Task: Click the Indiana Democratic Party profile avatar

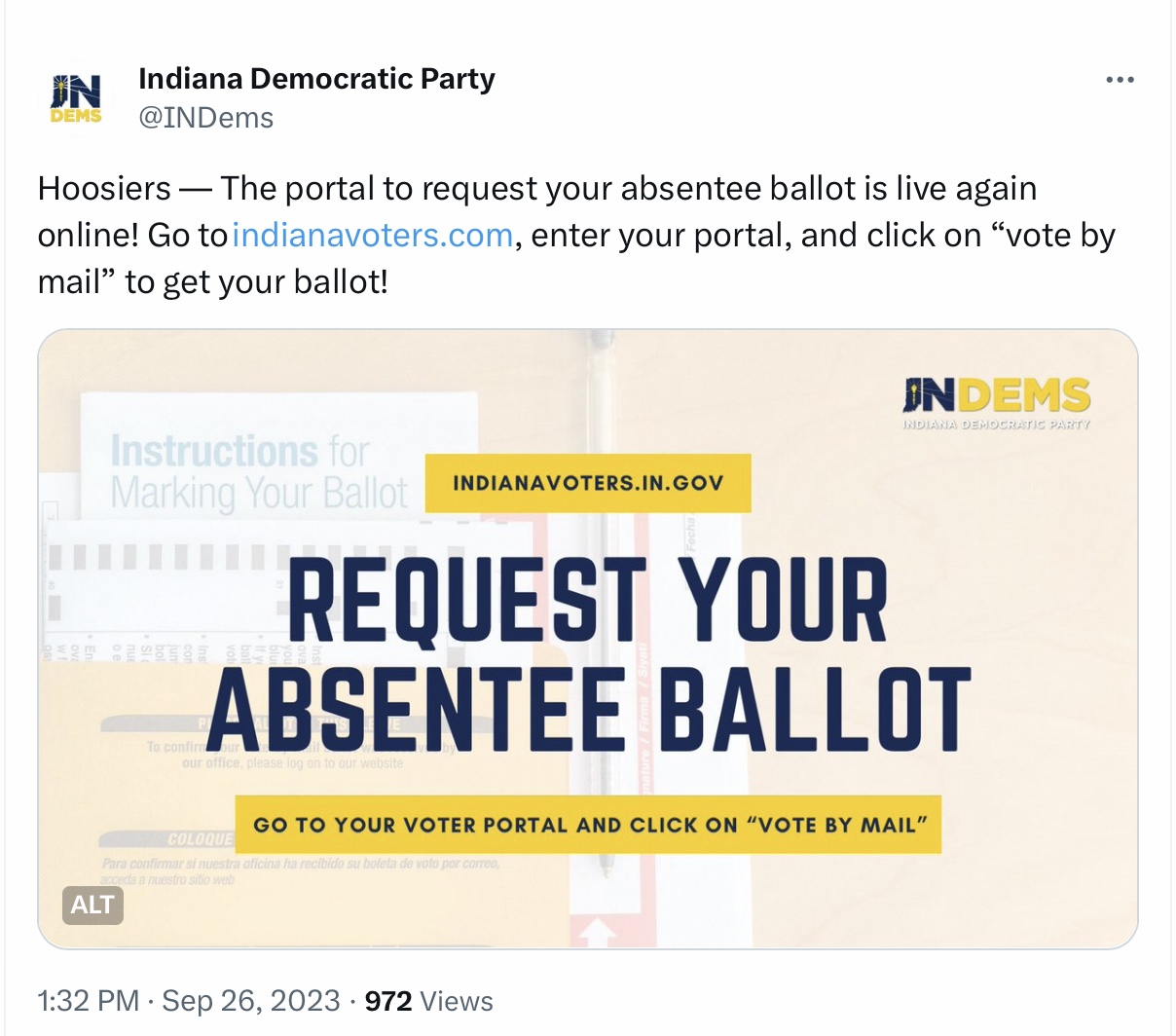Action: 76,98
